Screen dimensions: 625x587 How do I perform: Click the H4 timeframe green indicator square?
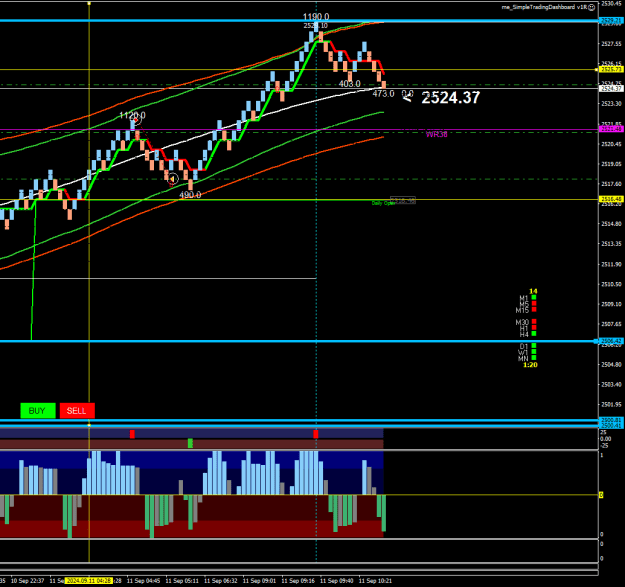pos(534,334)
